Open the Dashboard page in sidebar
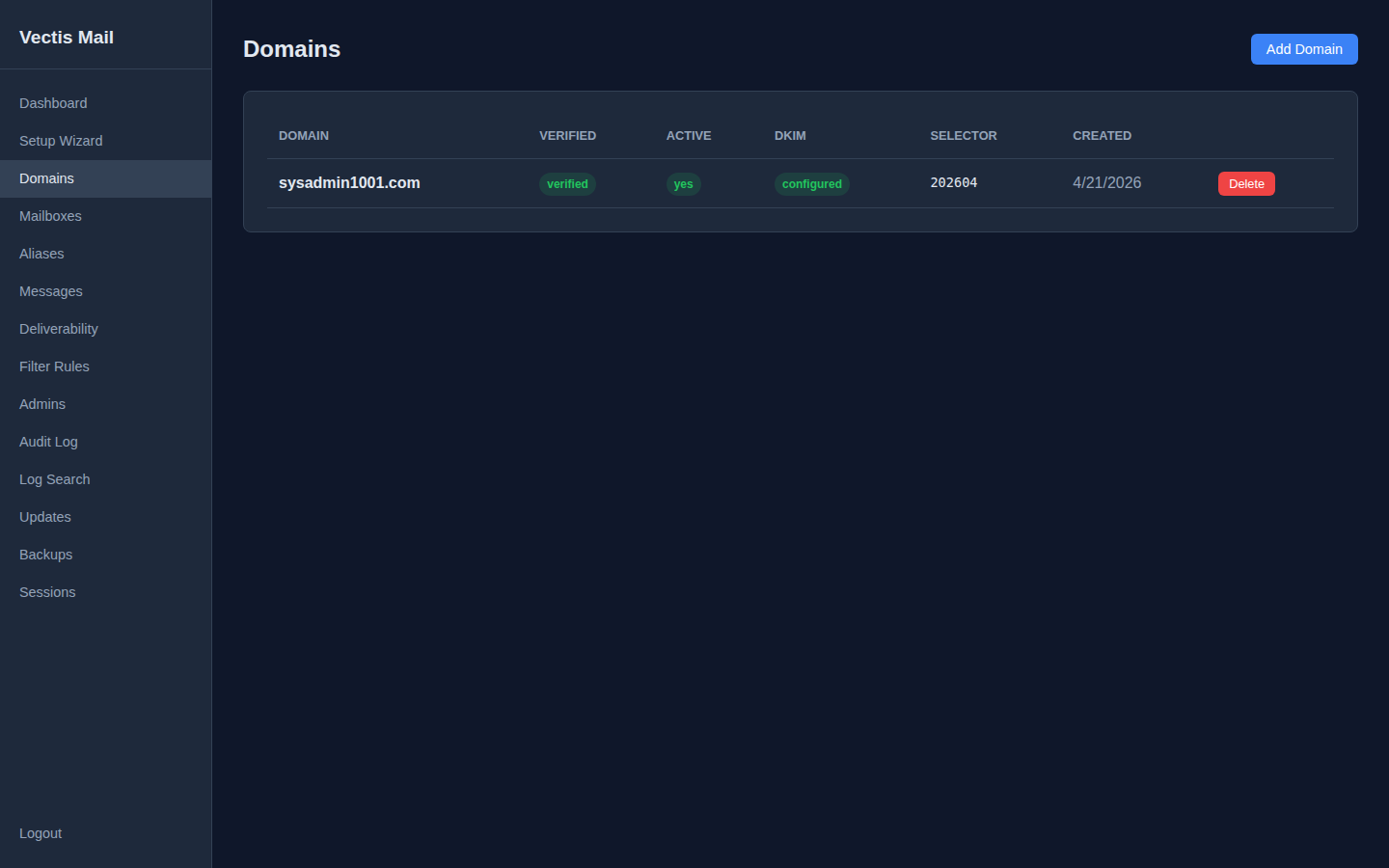This screenshot has height=868, width=1389. tap(105, 103)
